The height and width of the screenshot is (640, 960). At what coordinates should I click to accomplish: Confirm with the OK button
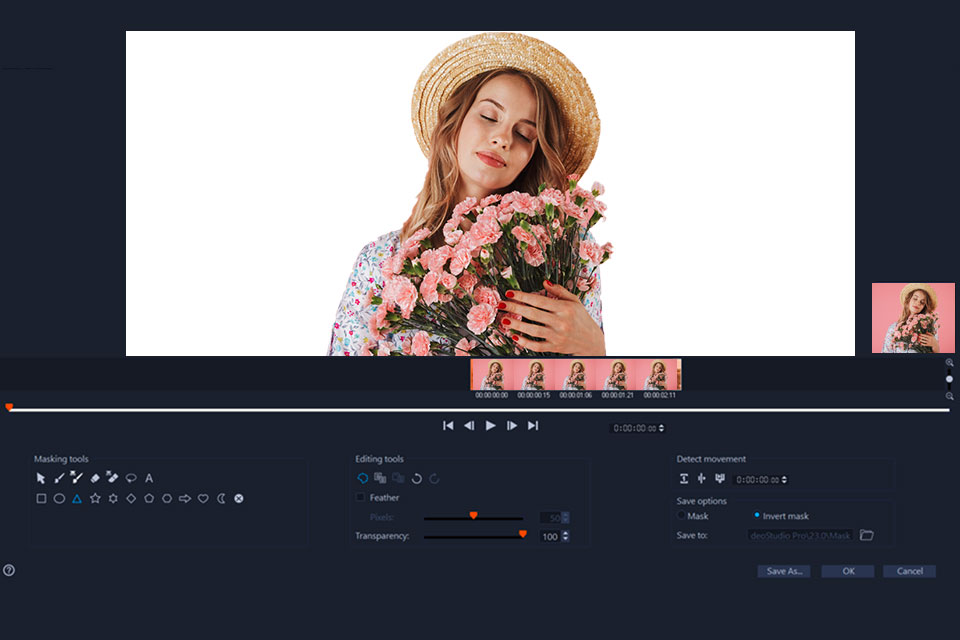point(848,571)
